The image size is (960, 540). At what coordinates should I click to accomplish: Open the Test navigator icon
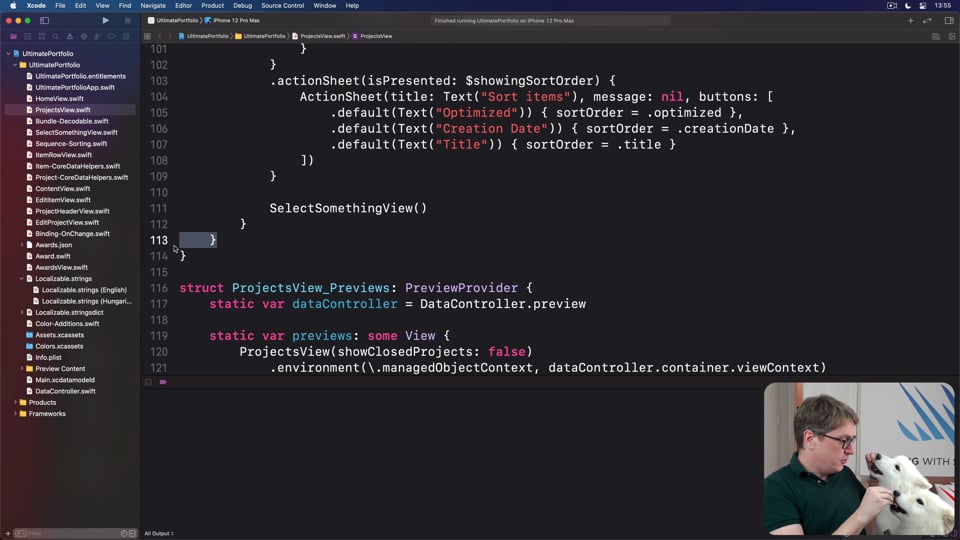coord(84,36)
